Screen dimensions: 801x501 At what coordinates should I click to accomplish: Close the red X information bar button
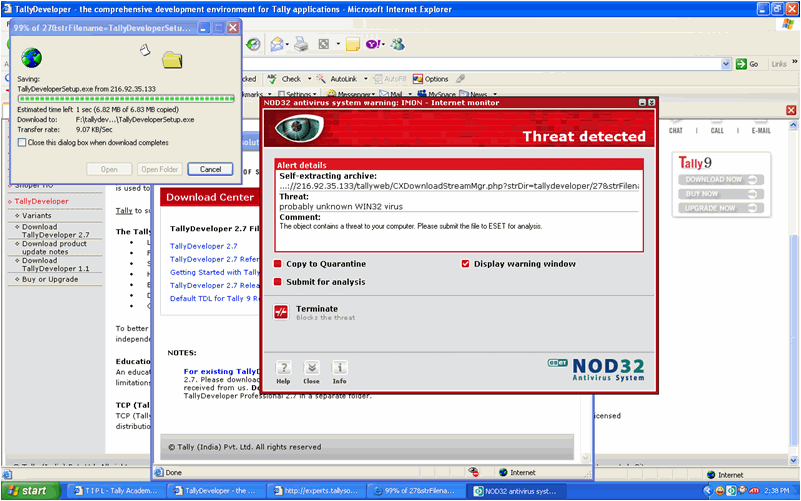(x=791, y=110)
